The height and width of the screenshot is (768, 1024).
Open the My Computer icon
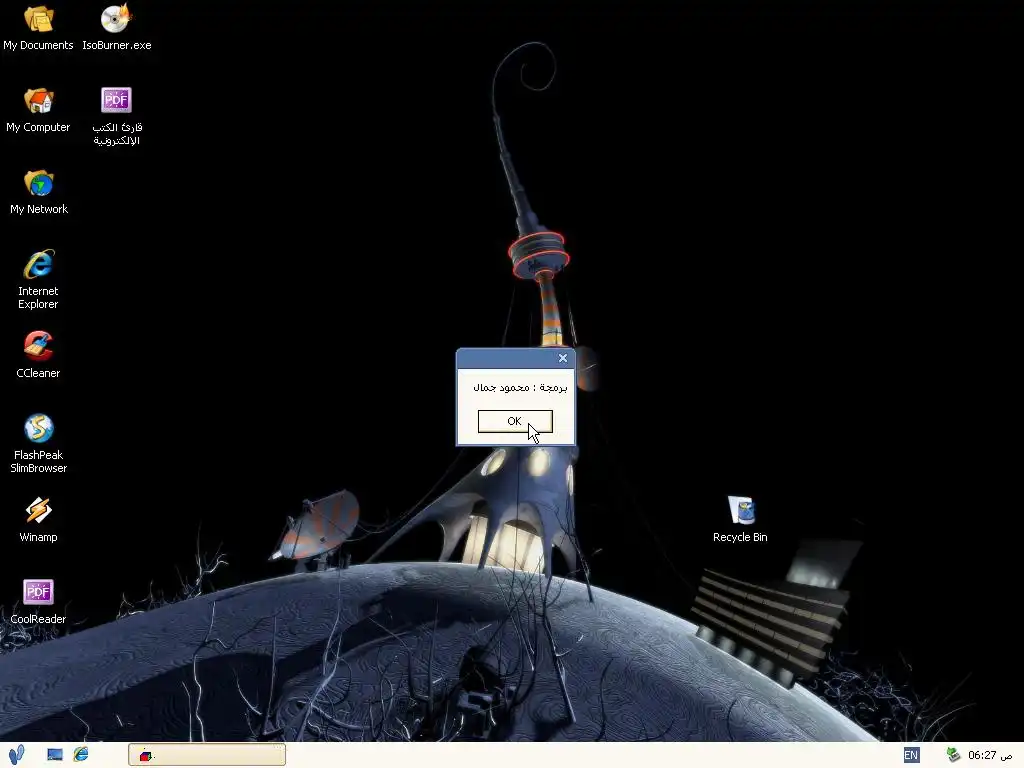pyautogui.click(x=38, y=110)
